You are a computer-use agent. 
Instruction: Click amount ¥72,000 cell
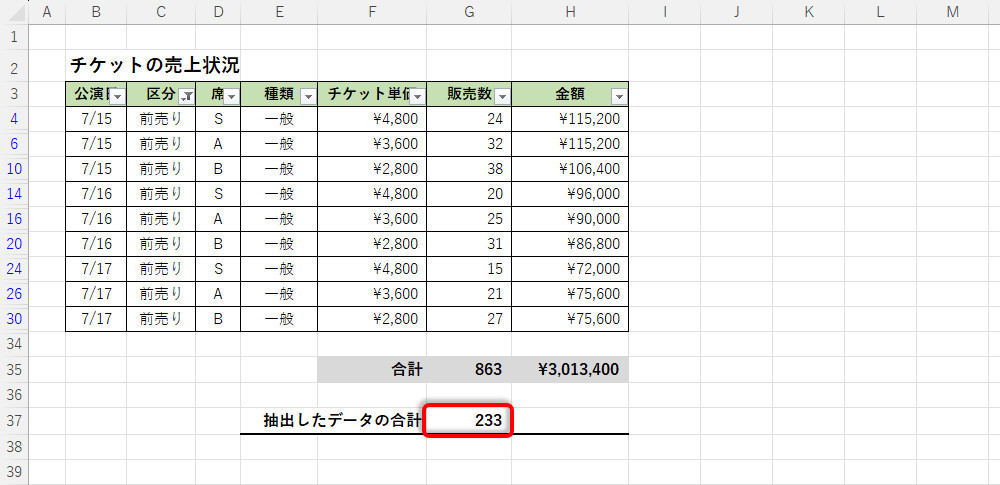(570, 269)
